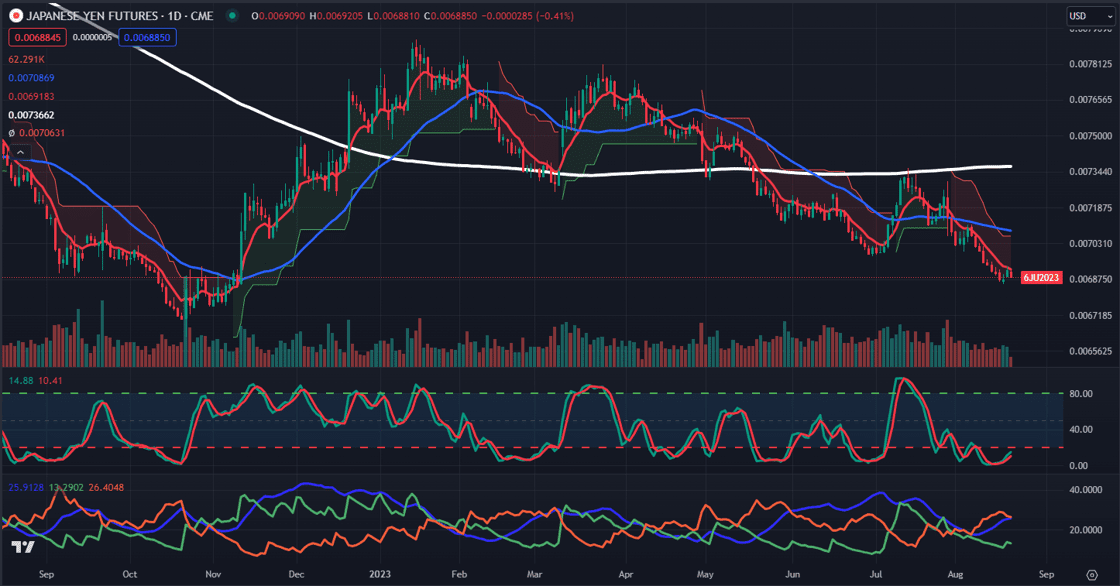Click price axis label 0.0071875

tap(1090, 208)
